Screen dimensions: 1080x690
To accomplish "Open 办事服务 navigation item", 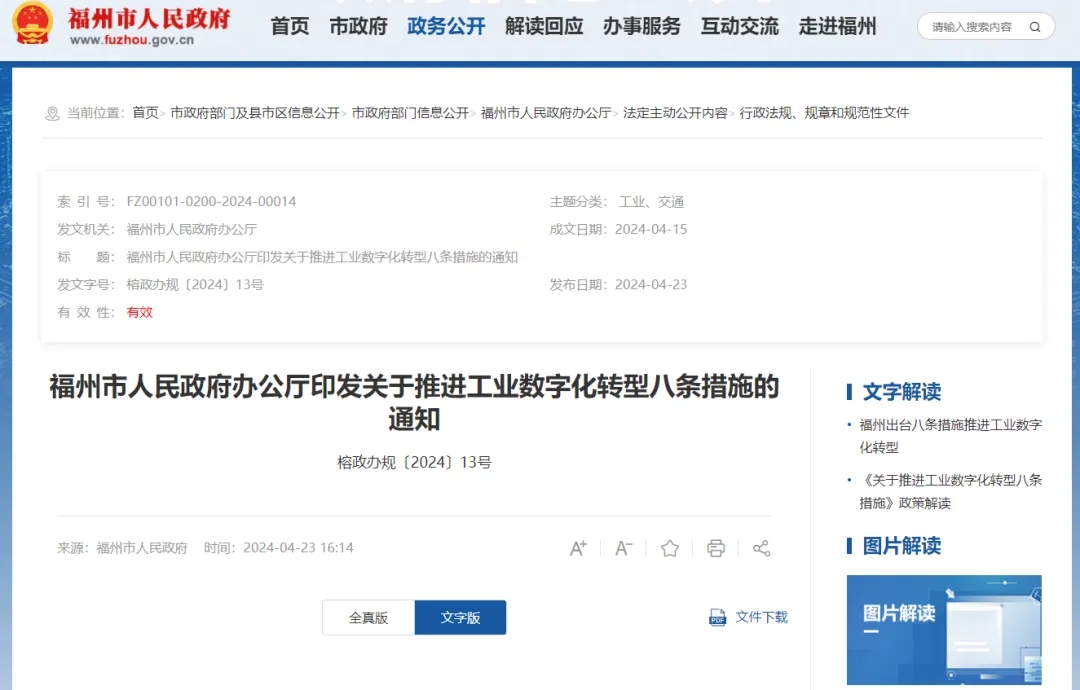I will pos(642,26).
